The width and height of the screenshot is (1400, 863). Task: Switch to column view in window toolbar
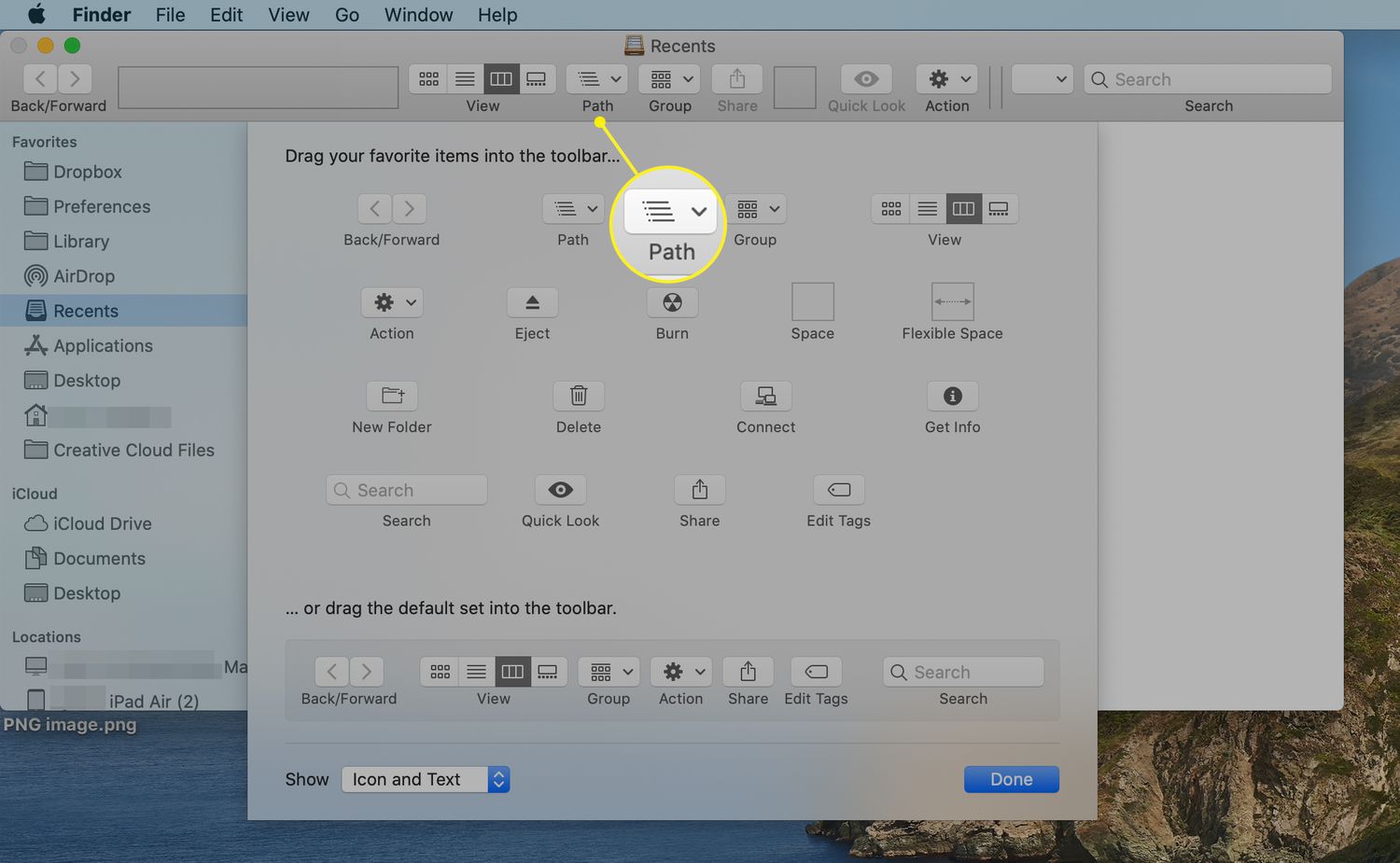tap(501, 79)
